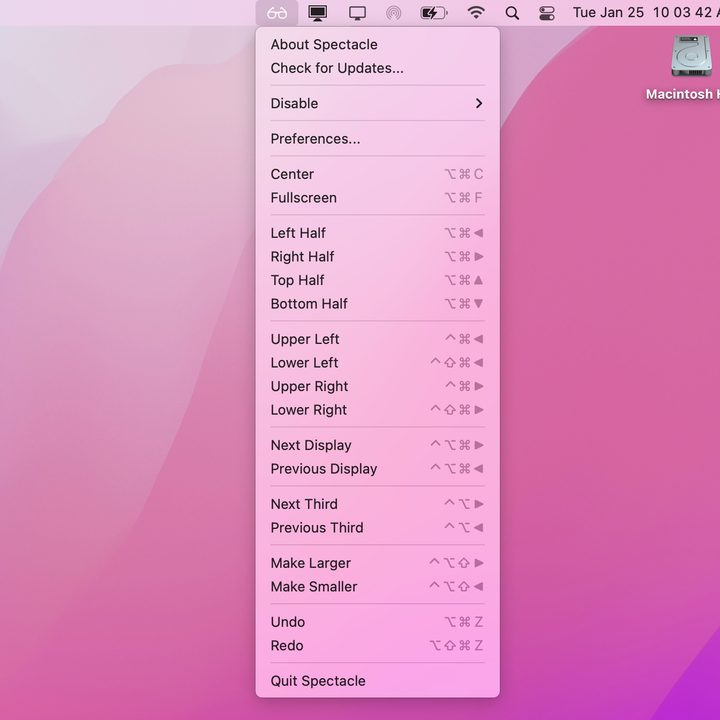Viewport: 720px width, 720px height.
Task: Select Redo in Spectacle menu
Action: (x=377, y=645)
